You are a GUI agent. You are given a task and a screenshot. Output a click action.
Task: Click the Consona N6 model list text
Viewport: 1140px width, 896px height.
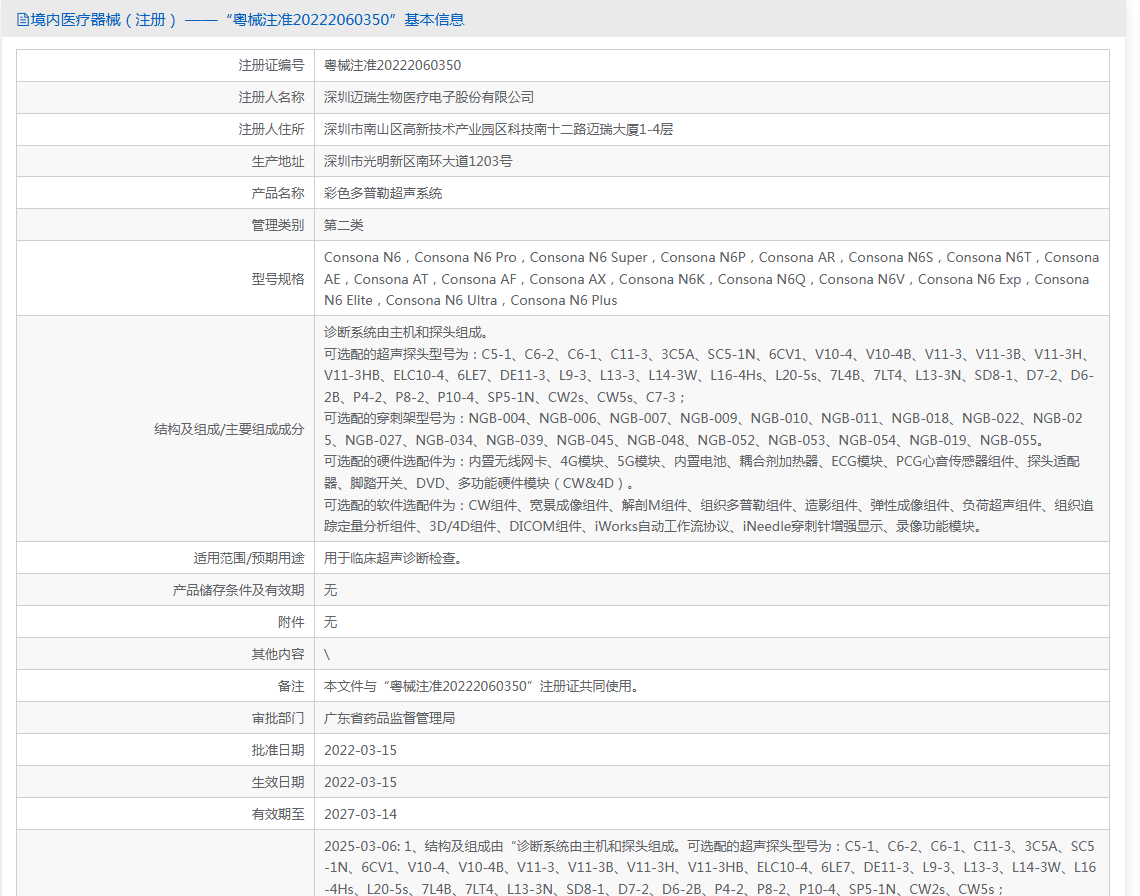tap(712, 279)
